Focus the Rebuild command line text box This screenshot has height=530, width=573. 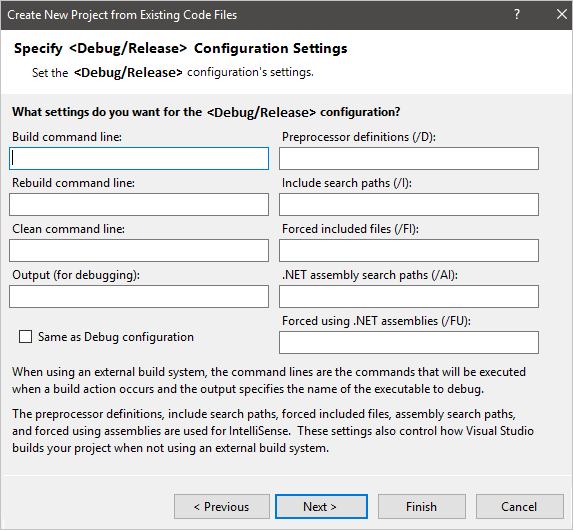tap(139, 205)
